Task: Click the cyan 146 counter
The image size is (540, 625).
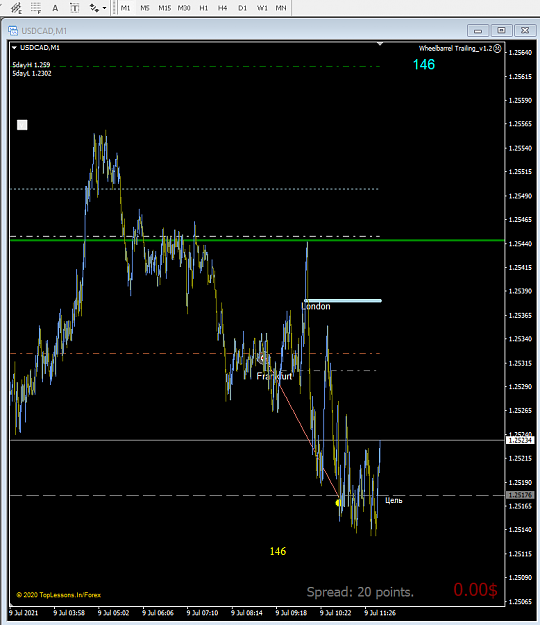Action: [424, 65]
